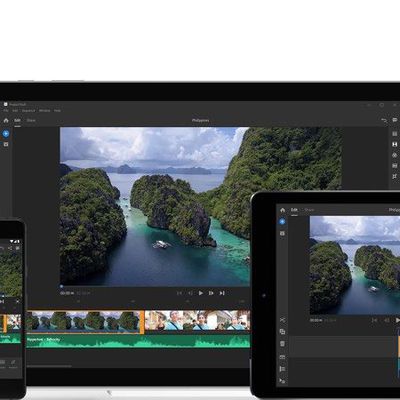
Task: Open Titles panel icon in laptop's right sidebar
Action: click(x=395, y=134)
